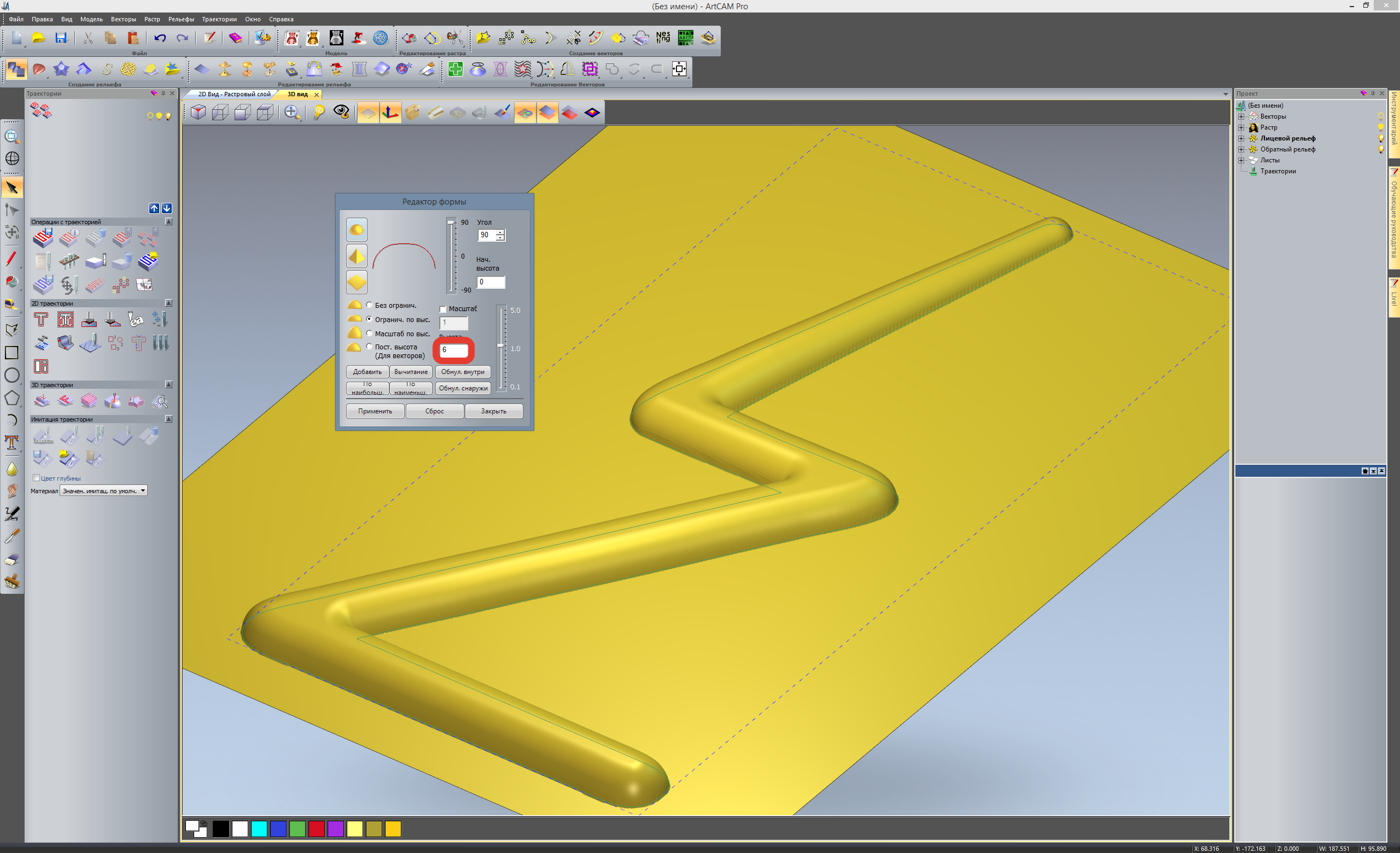Click the Нач. высота input field

coord(491,282)
